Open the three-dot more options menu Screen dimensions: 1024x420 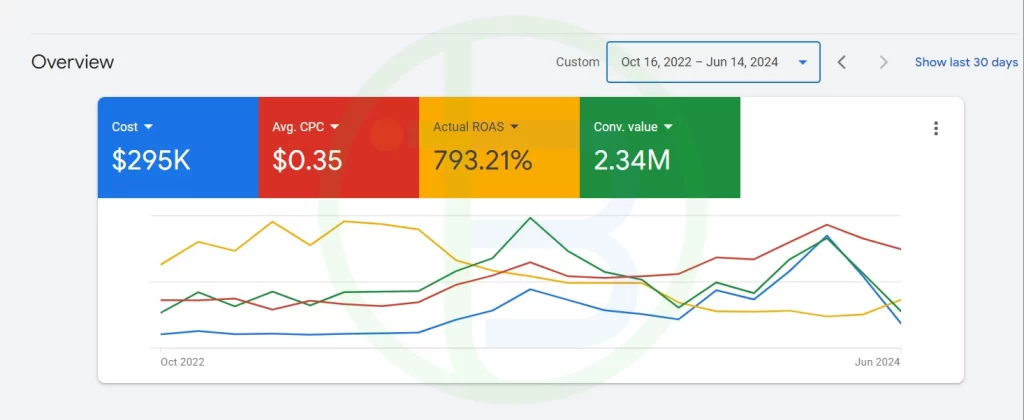(936, 128)
